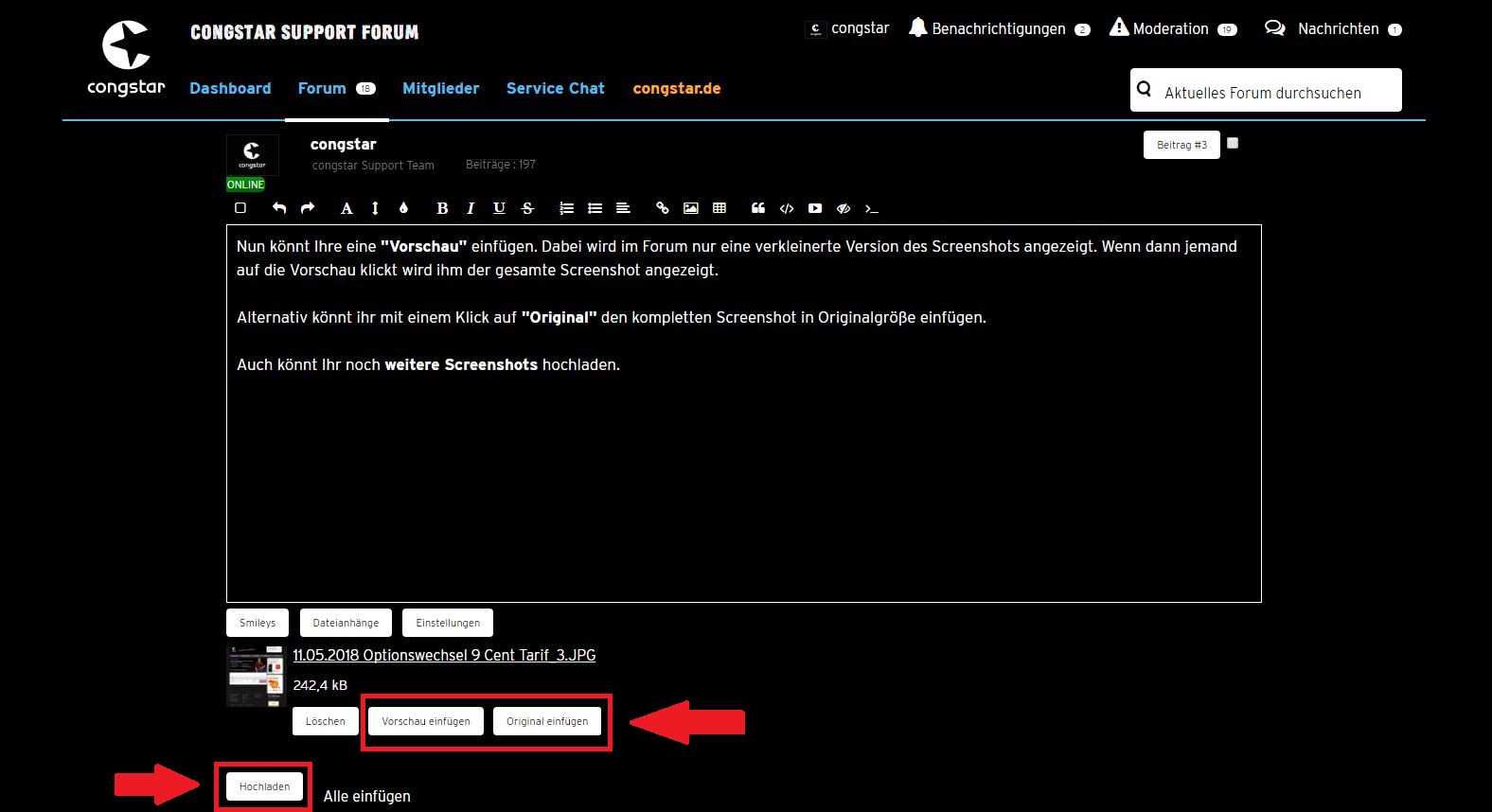
Task: Insert a numbered list
Action: click(x=566, y=208)
